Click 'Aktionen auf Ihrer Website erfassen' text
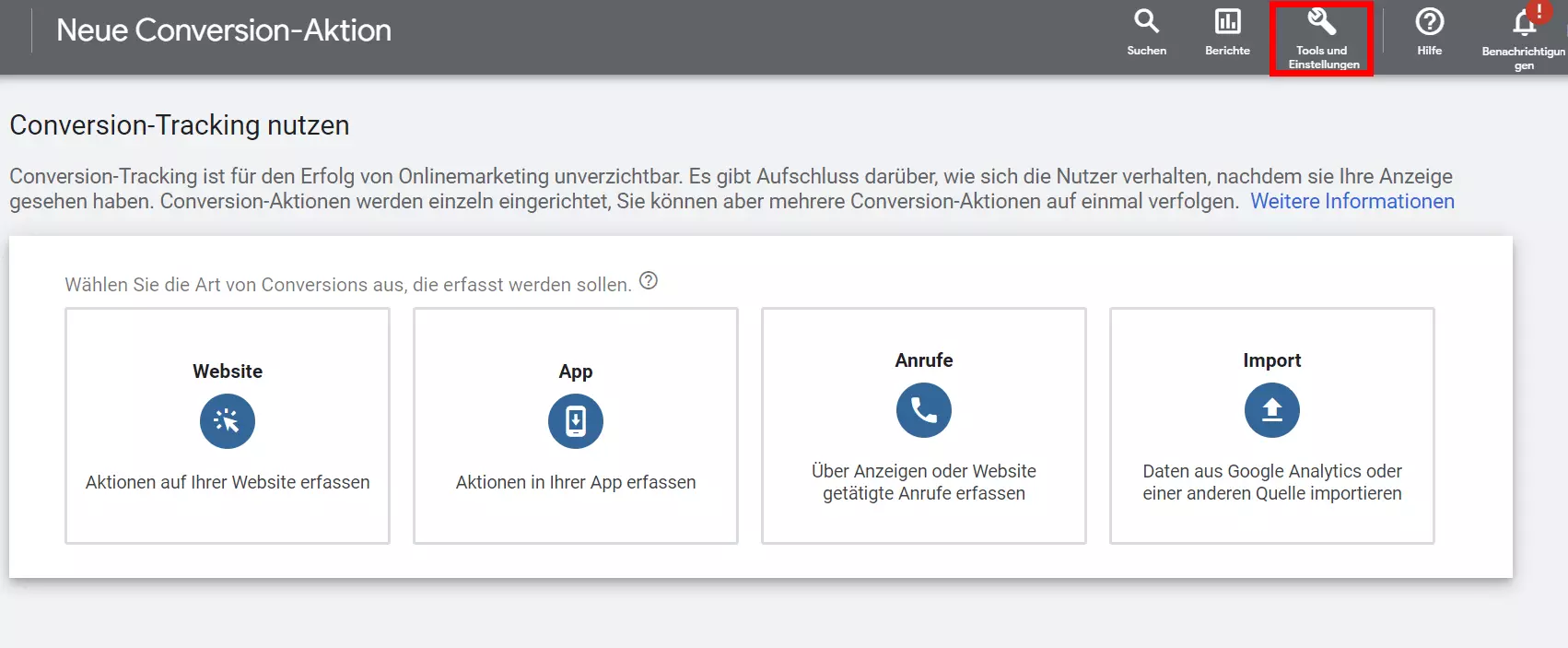 [228, 482]
